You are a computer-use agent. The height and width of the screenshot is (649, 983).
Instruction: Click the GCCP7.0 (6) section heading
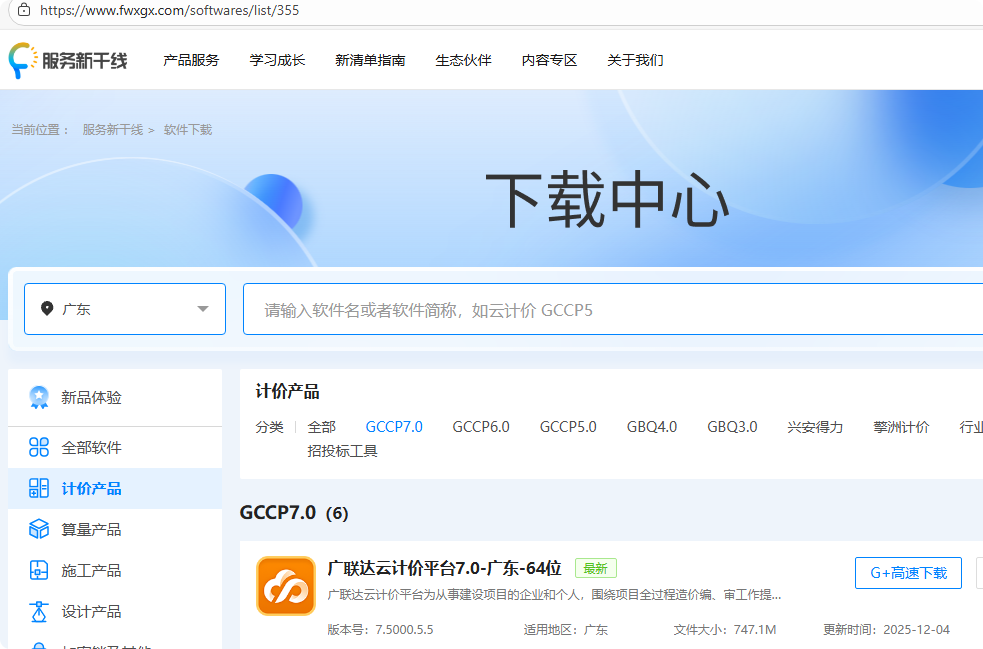(x=294, y=512)
